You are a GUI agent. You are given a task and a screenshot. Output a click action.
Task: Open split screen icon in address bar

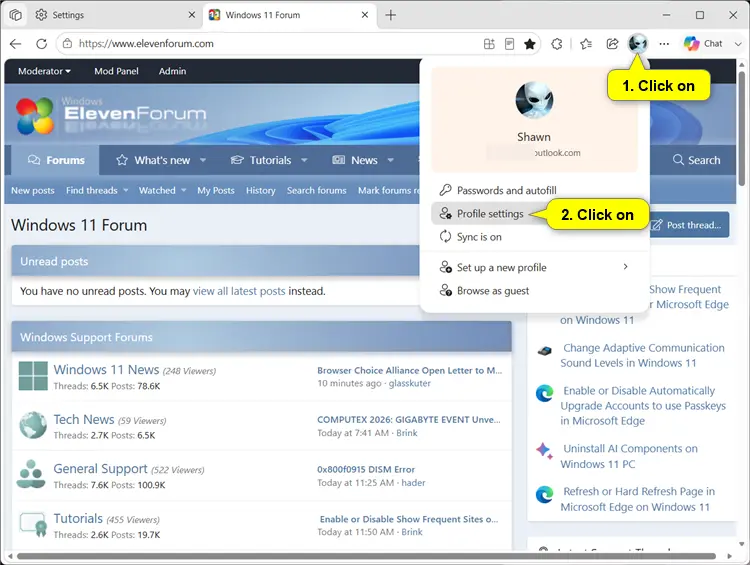(489, 44)
